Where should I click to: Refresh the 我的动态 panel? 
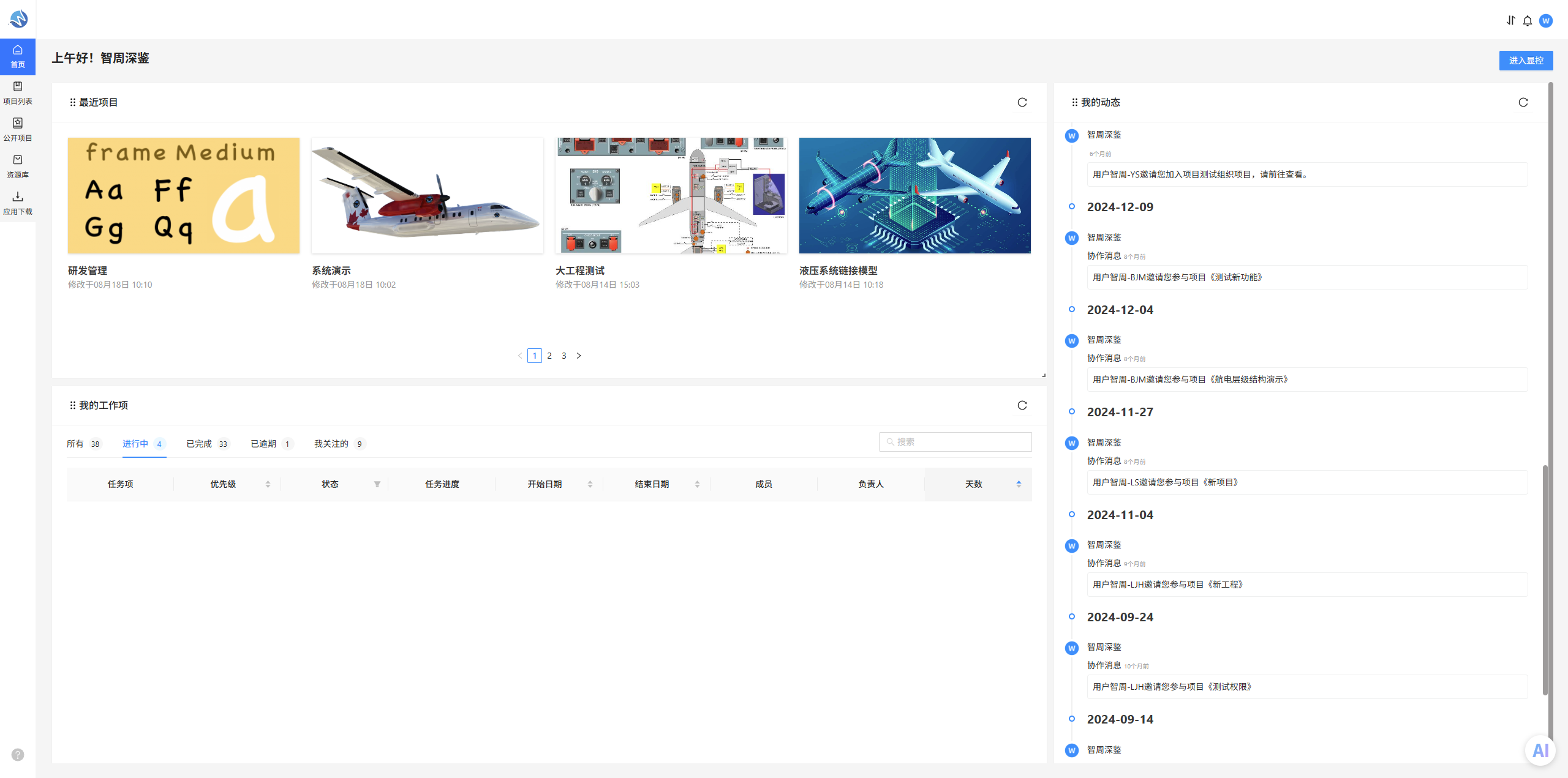1523,102
